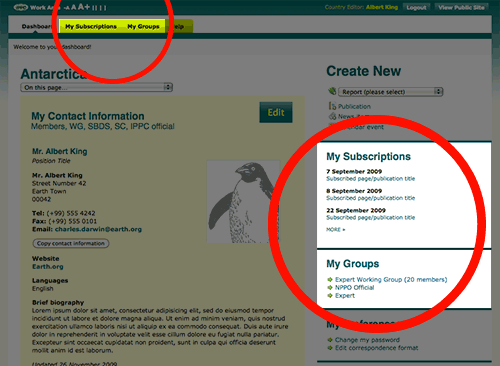Click the My Subscriptions panel heading

368,156
